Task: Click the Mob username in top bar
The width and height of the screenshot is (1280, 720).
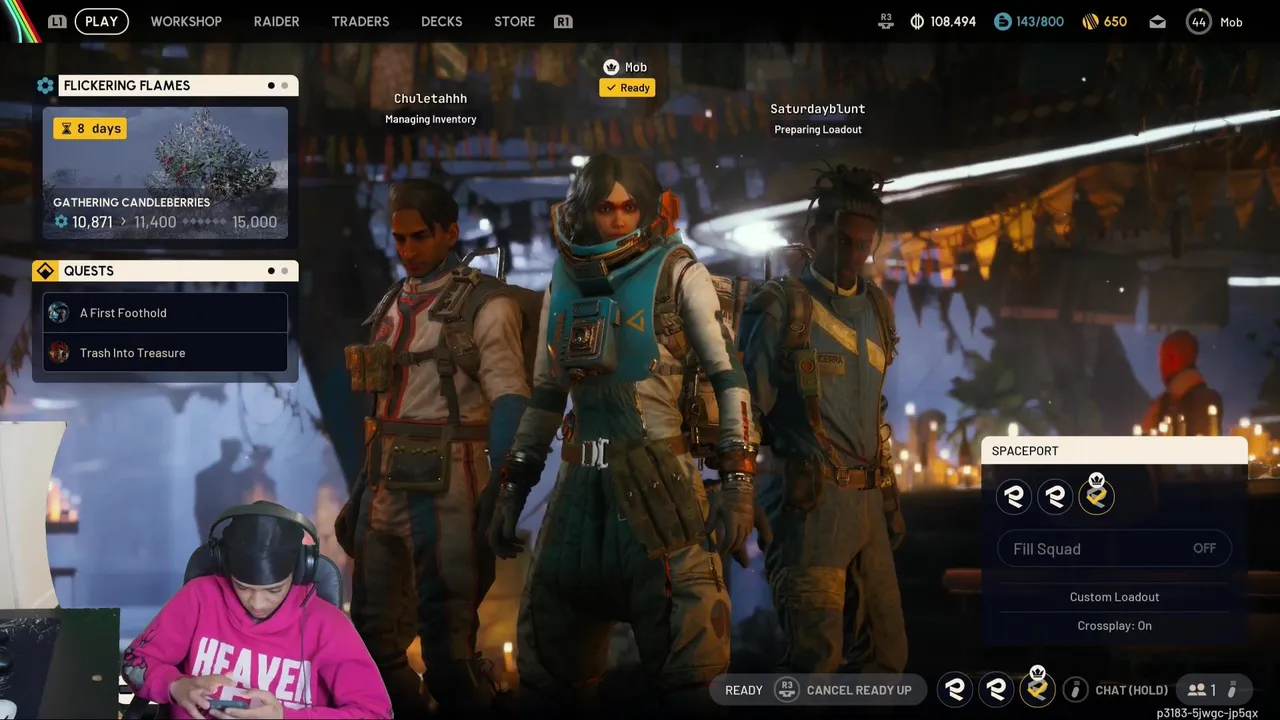Action: [1231, 22]
